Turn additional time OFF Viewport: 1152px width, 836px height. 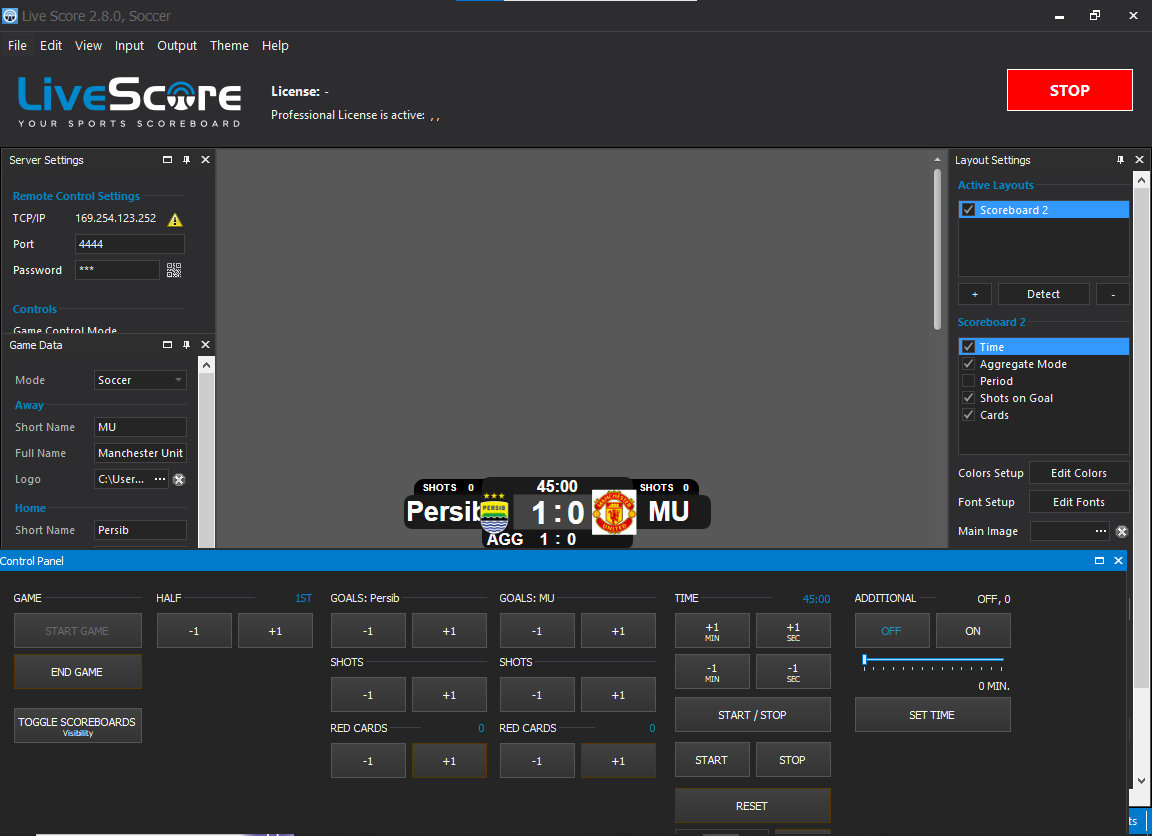[x=891, y=631]
